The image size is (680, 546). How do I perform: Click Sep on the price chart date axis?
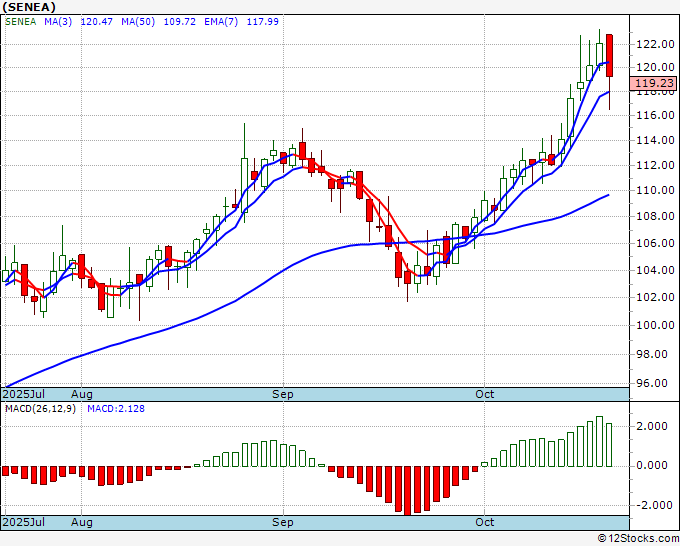[283, 394]
